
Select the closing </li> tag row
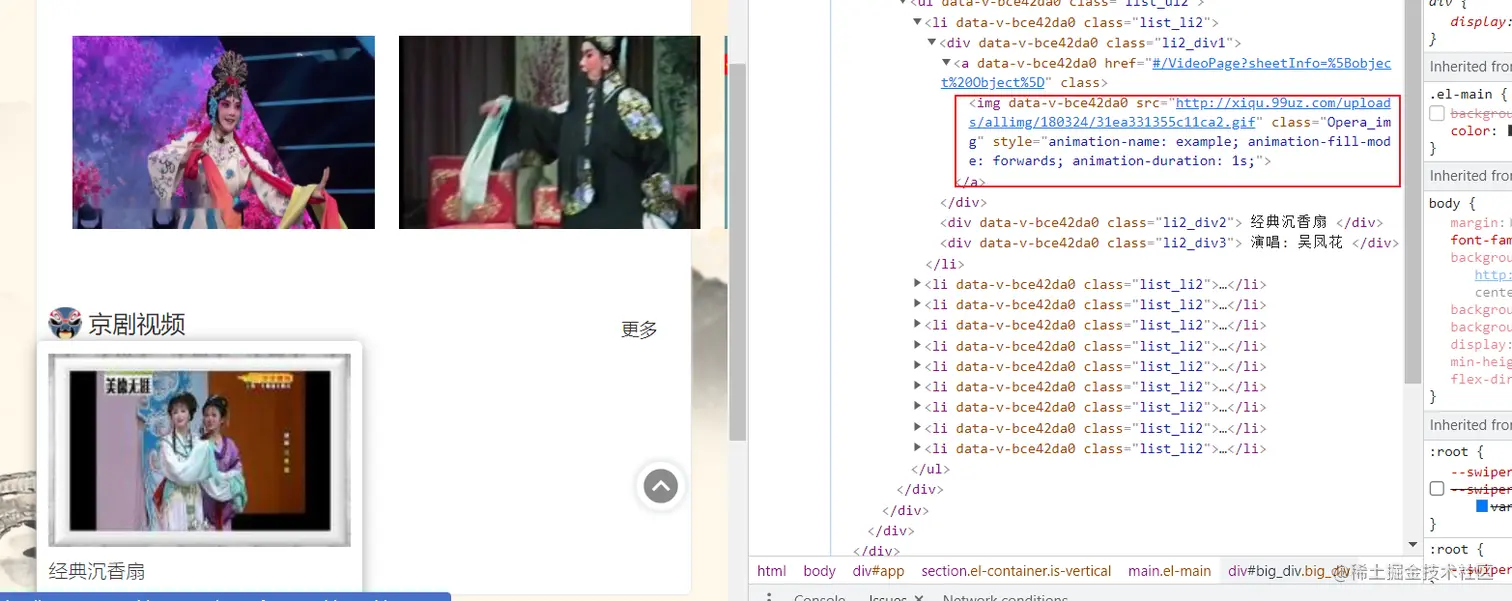coord(945,264)
